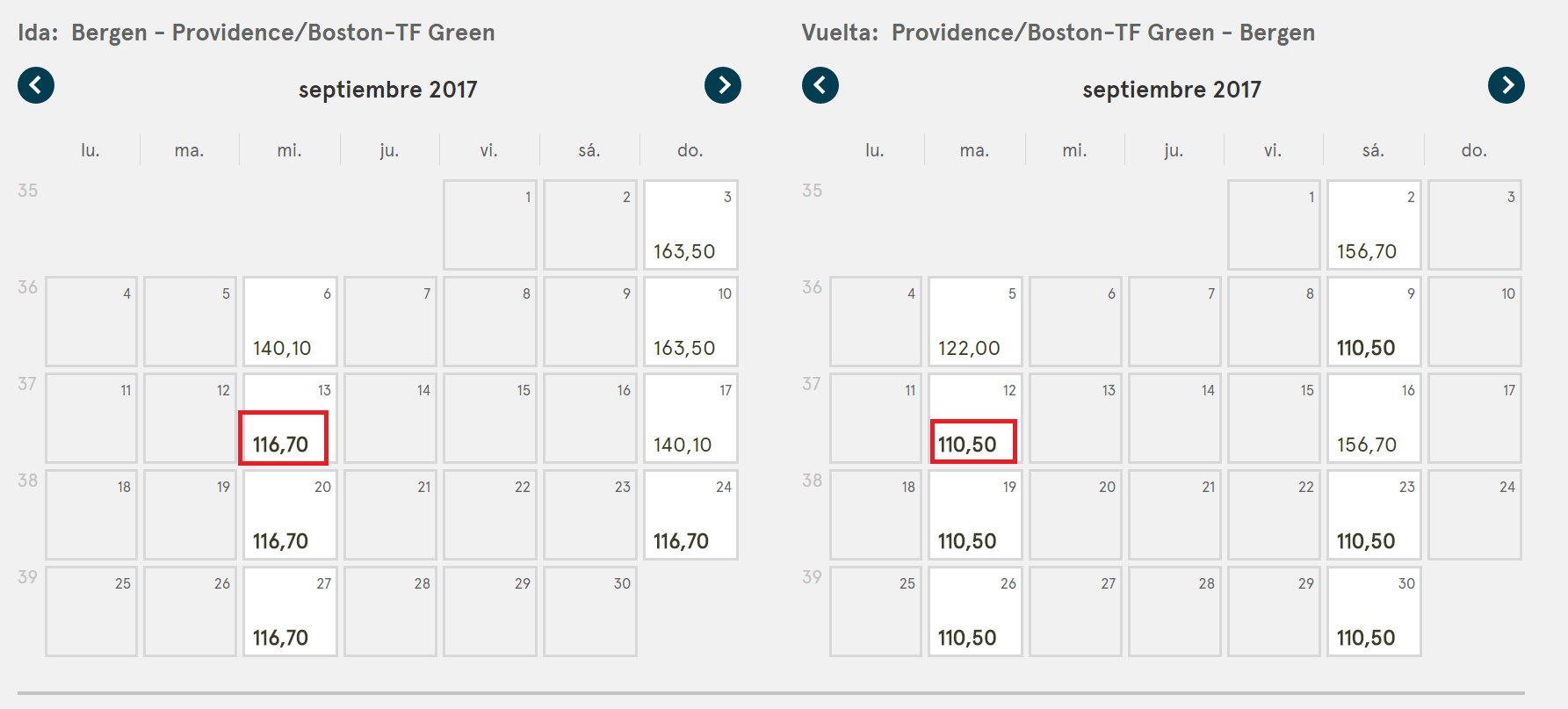This screenshot has height=709, width=1568.
Task: Choose return September 30 fare 110,50
Action: click(1374, 611)
